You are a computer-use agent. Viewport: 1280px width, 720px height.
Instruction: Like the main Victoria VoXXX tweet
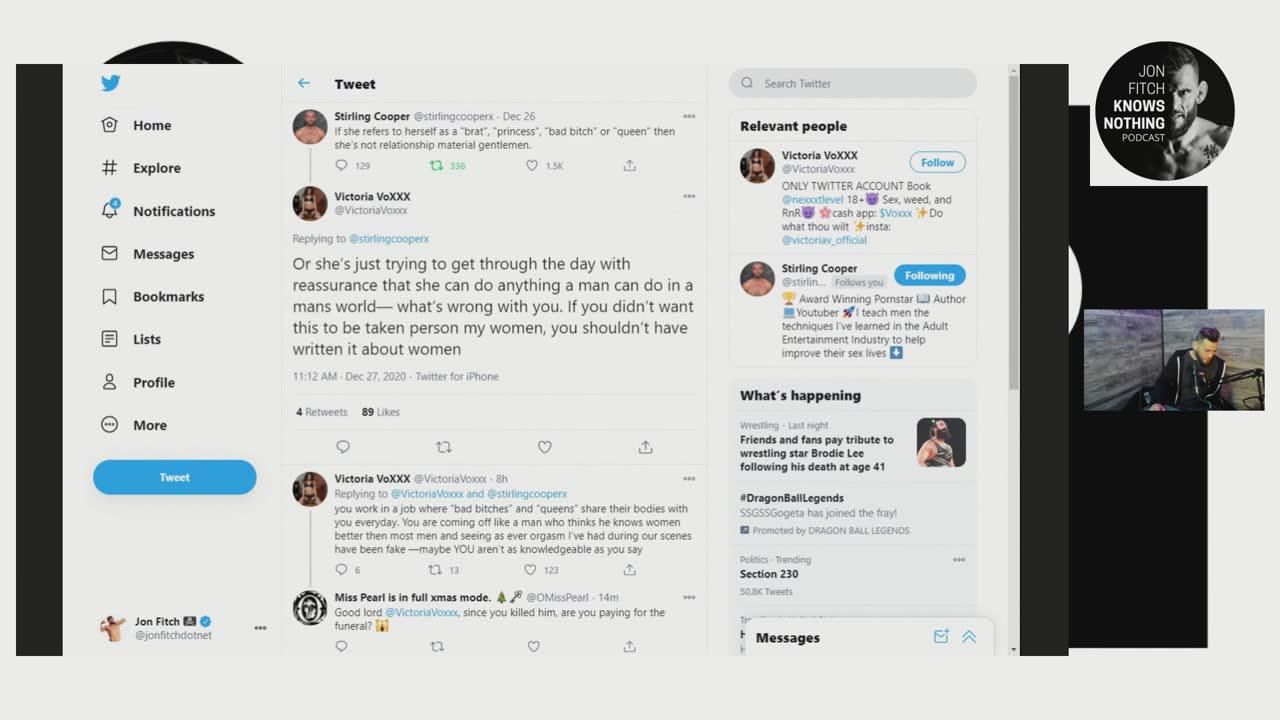545,447
